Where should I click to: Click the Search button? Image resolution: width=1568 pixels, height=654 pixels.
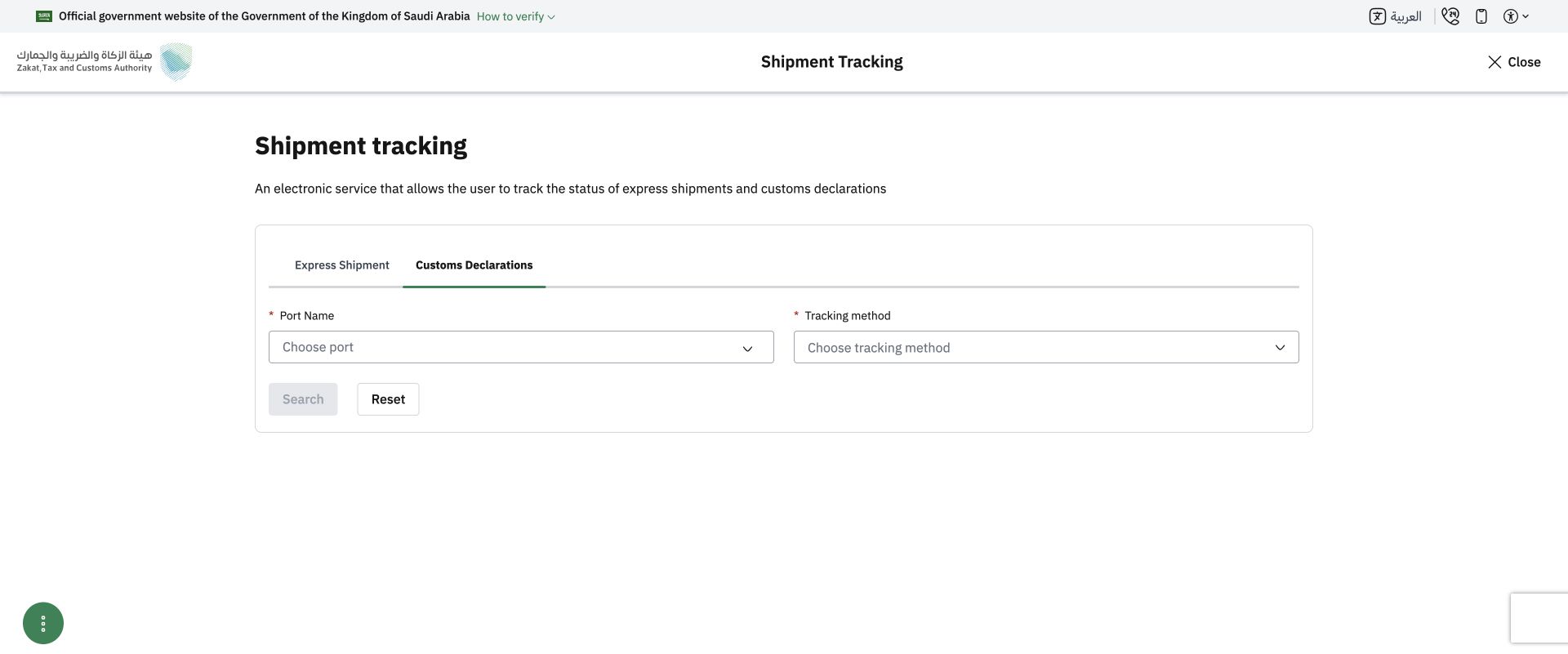[x=303, y=399]
